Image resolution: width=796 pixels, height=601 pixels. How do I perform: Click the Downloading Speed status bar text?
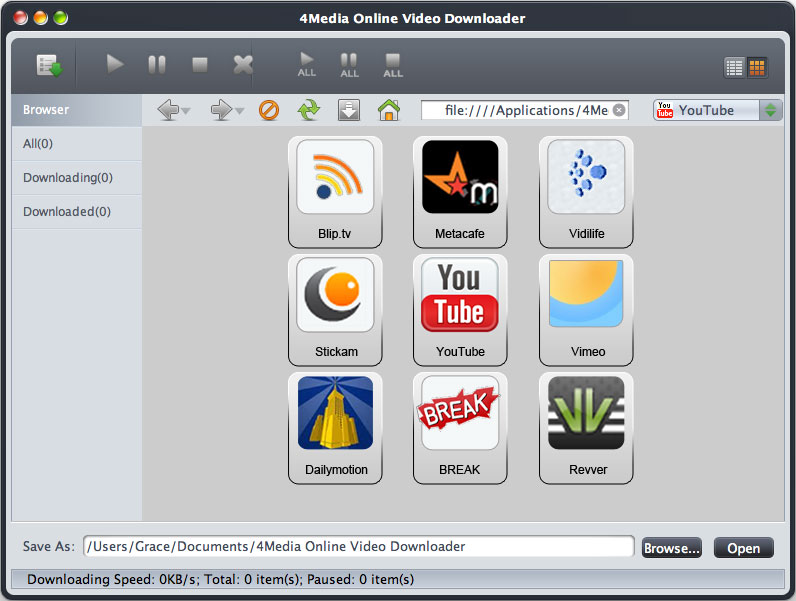point(220,579)
